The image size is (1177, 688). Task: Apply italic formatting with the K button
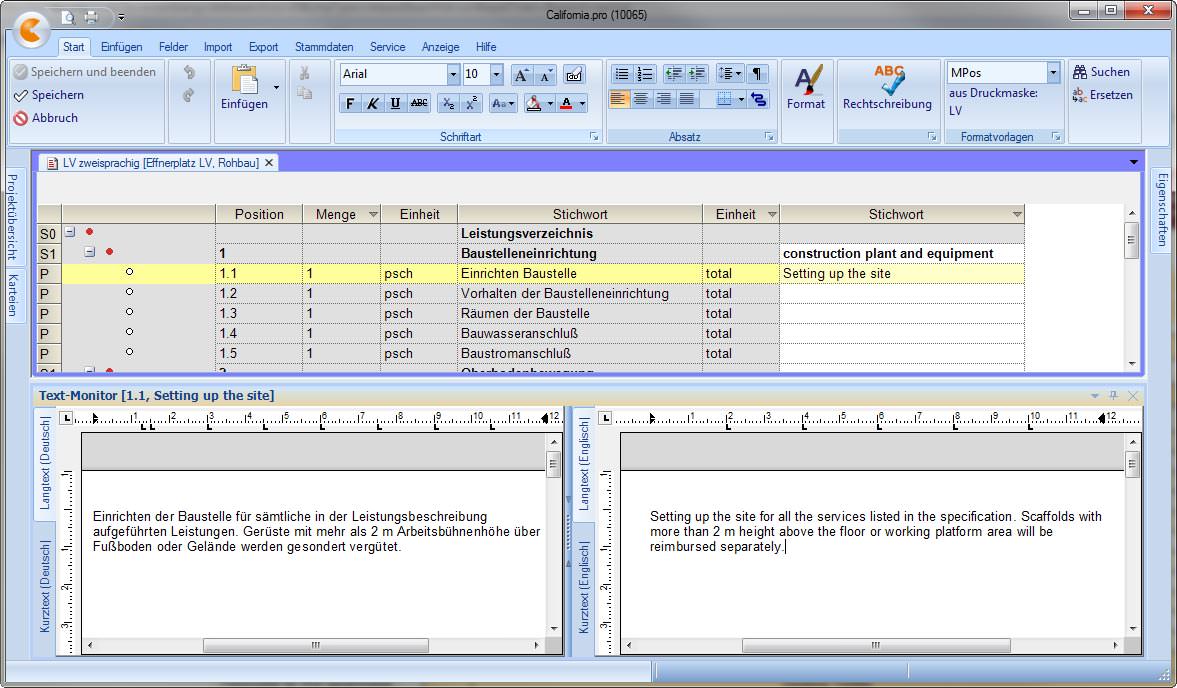[x=372, y=104]
